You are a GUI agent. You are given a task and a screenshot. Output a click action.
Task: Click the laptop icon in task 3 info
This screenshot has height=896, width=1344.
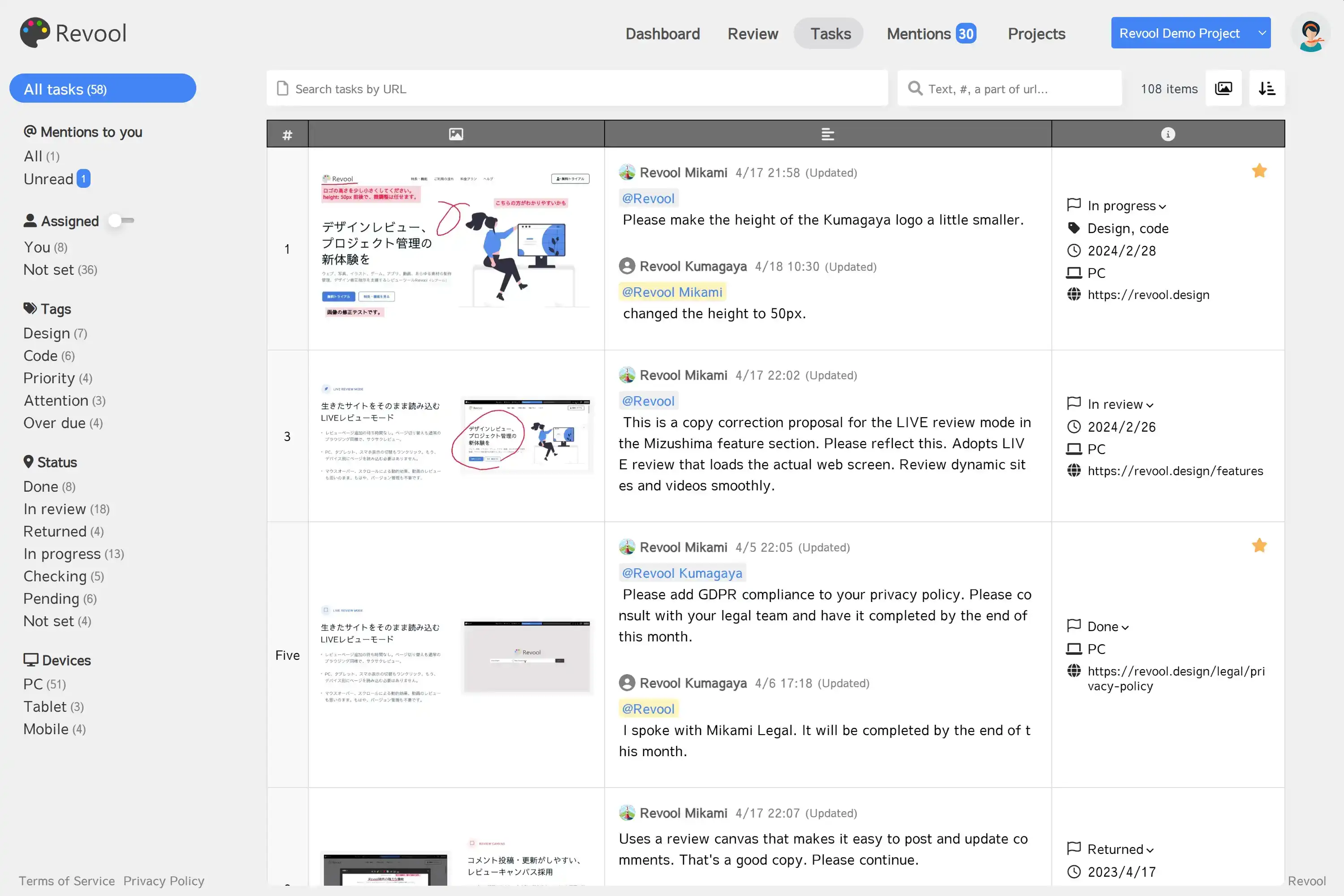click(x=1074, y=449)
